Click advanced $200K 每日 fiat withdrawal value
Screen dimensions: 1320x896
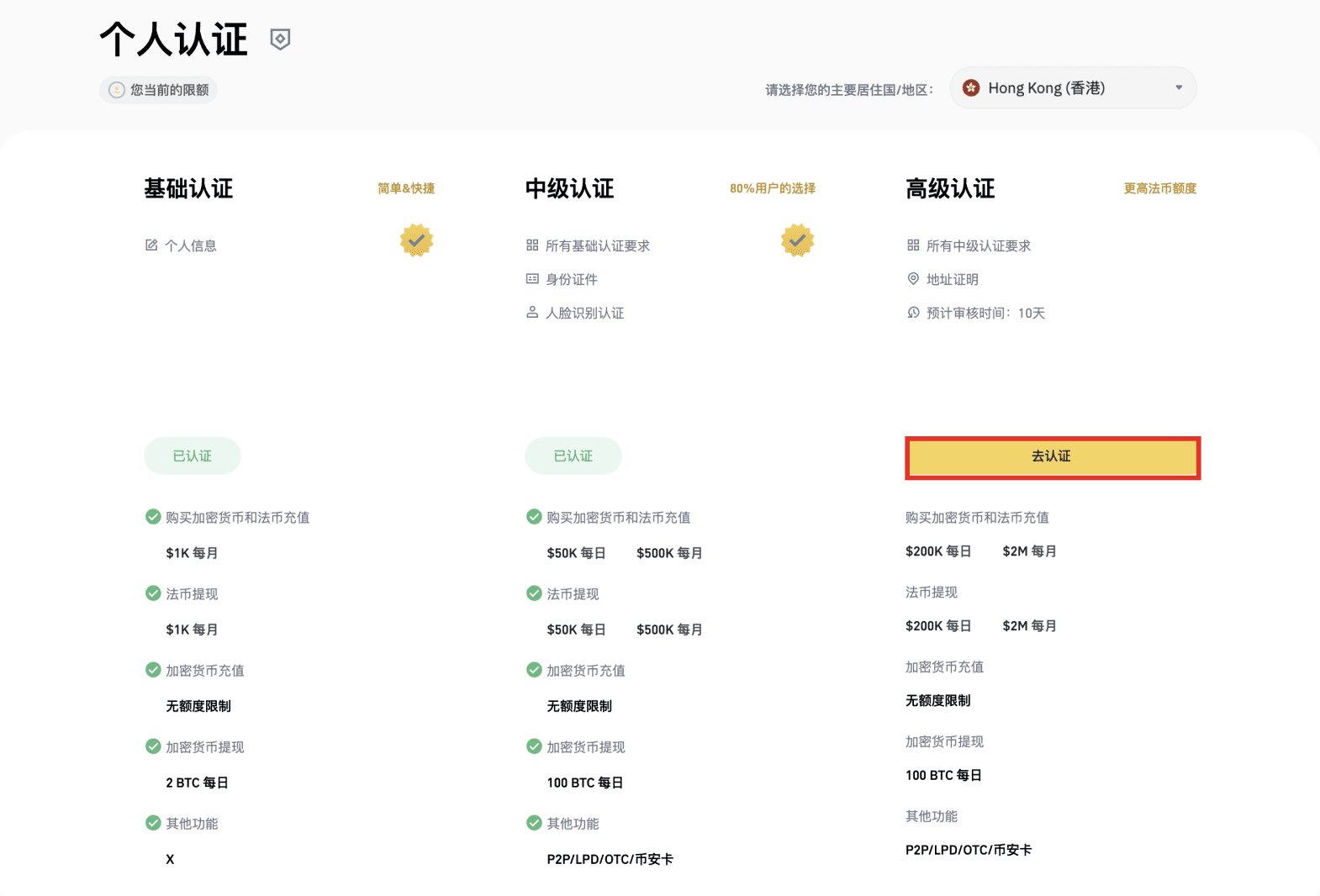(938, 626)
